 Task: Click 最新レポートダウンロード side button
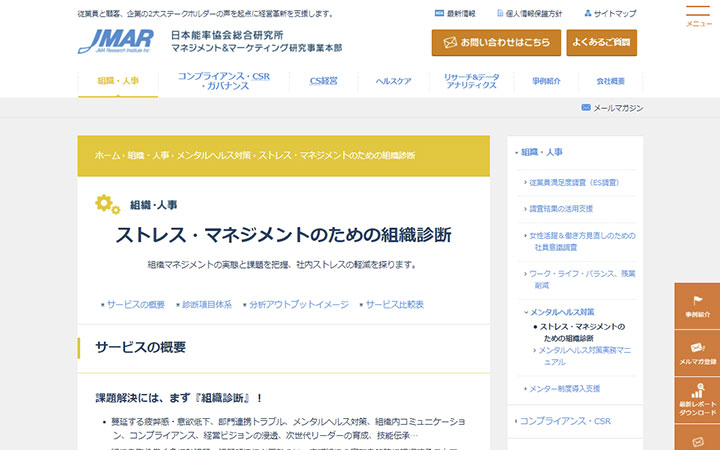coord(697,400)
